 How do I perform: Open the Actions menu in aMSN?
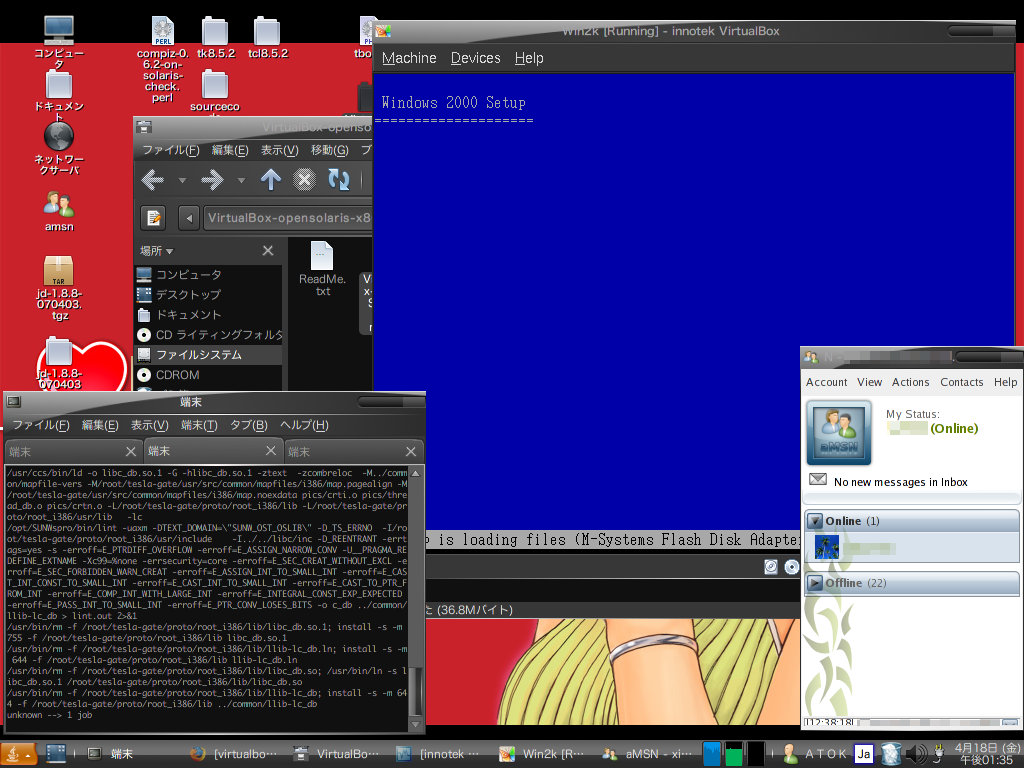[x=910, y=382]
